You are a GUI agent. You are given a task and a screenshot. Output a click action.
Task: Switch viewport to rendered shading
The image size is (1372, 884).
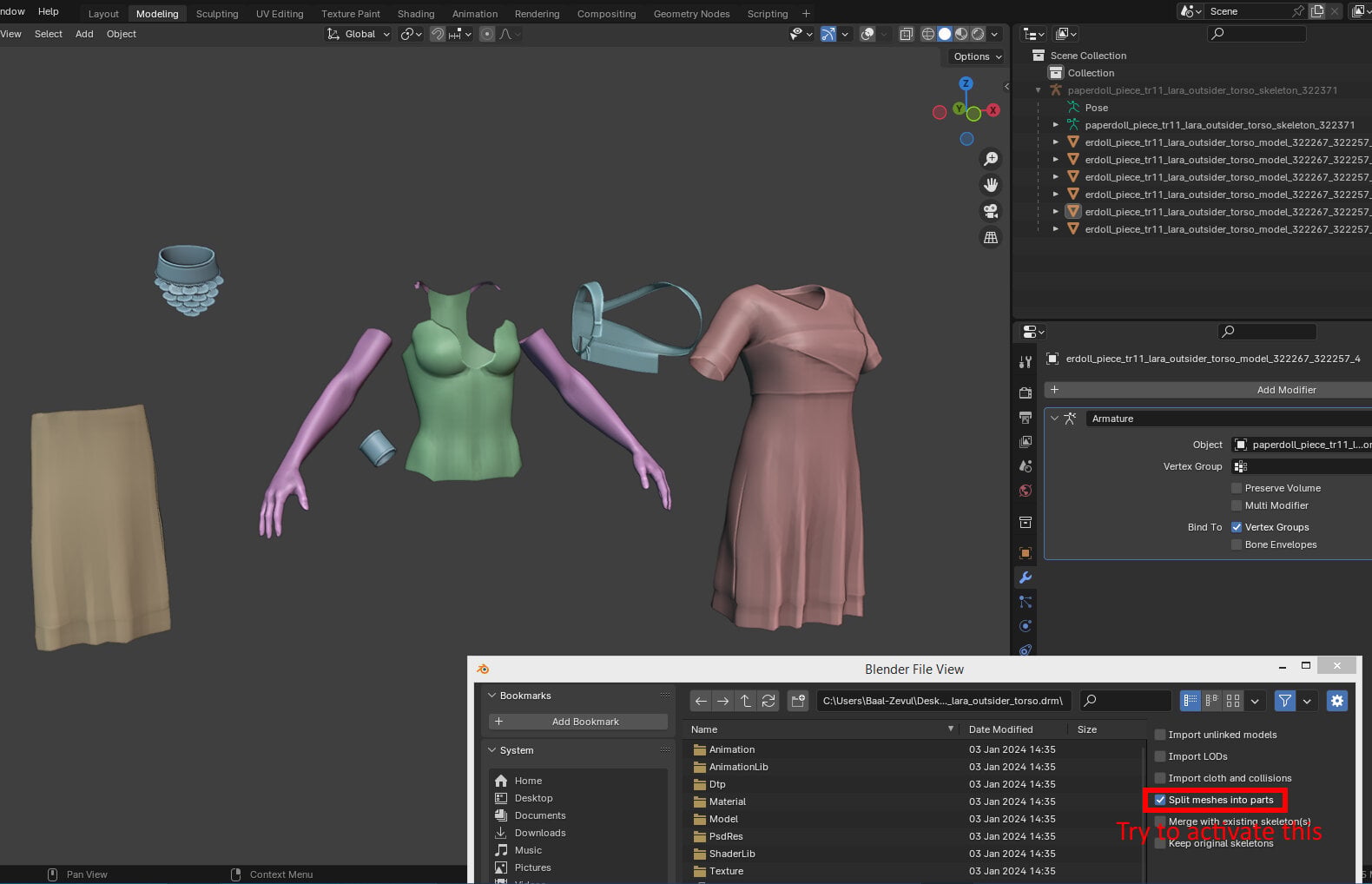click(x=978, y=34)
